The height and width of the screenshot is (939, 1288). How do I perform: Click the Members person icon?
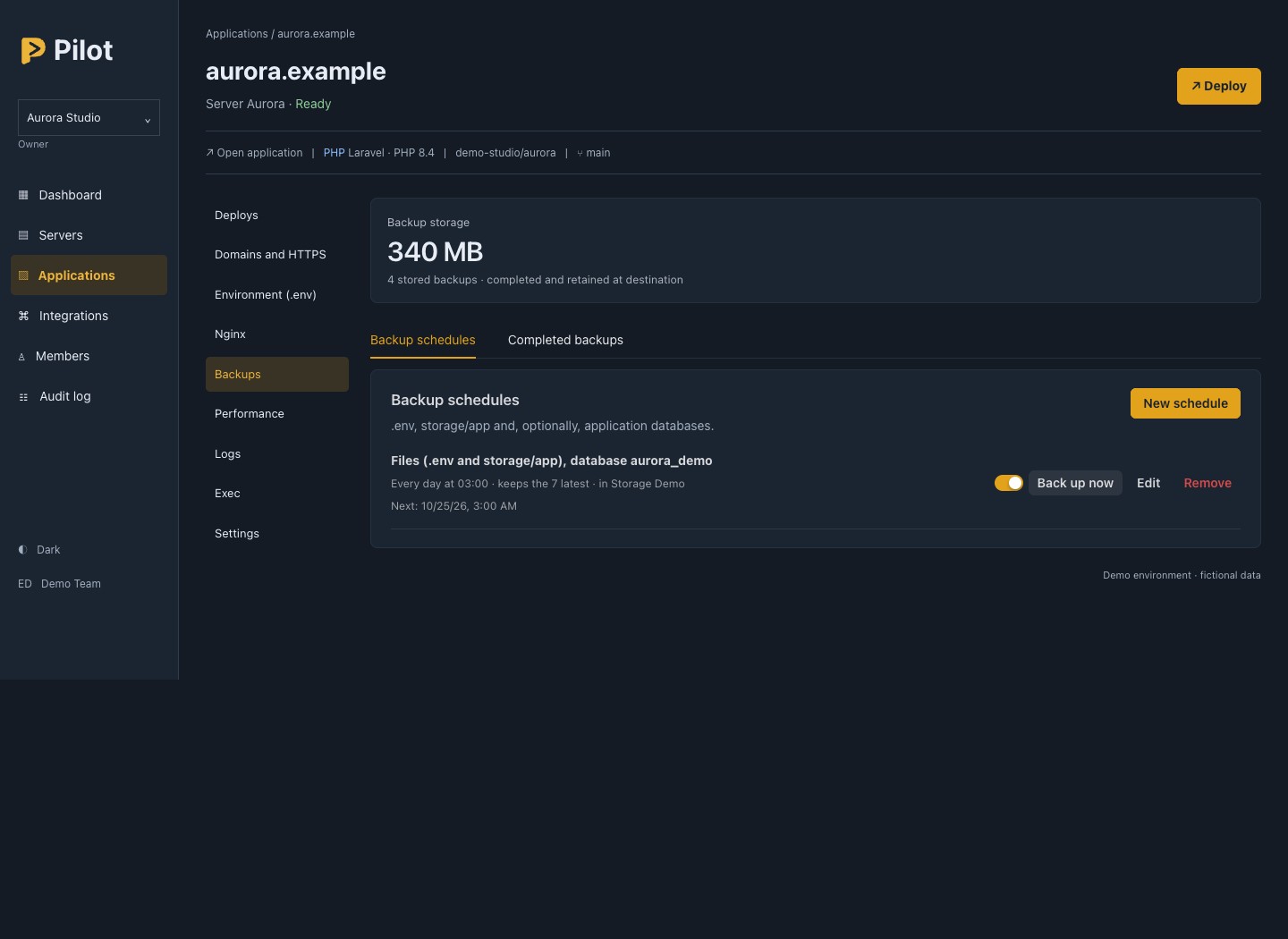[x=21, y=357]
